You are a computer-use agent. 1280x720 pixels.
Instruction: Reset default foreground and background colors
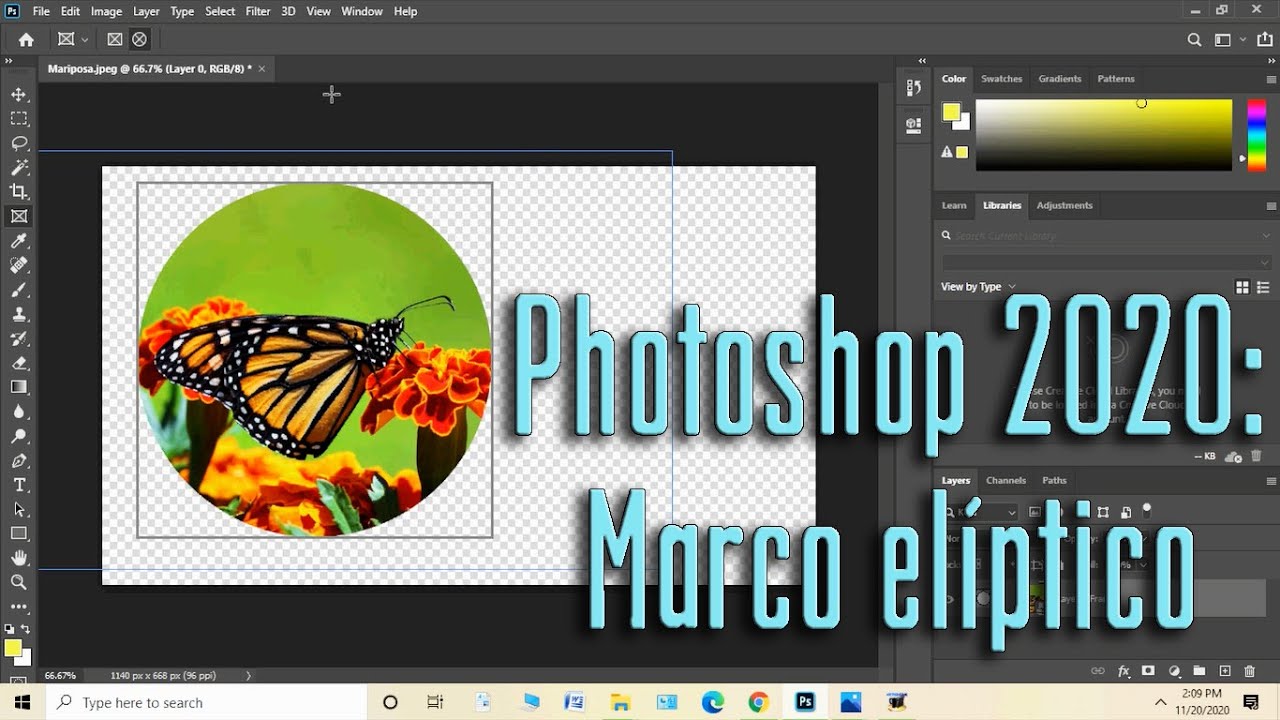pos(9,629)
